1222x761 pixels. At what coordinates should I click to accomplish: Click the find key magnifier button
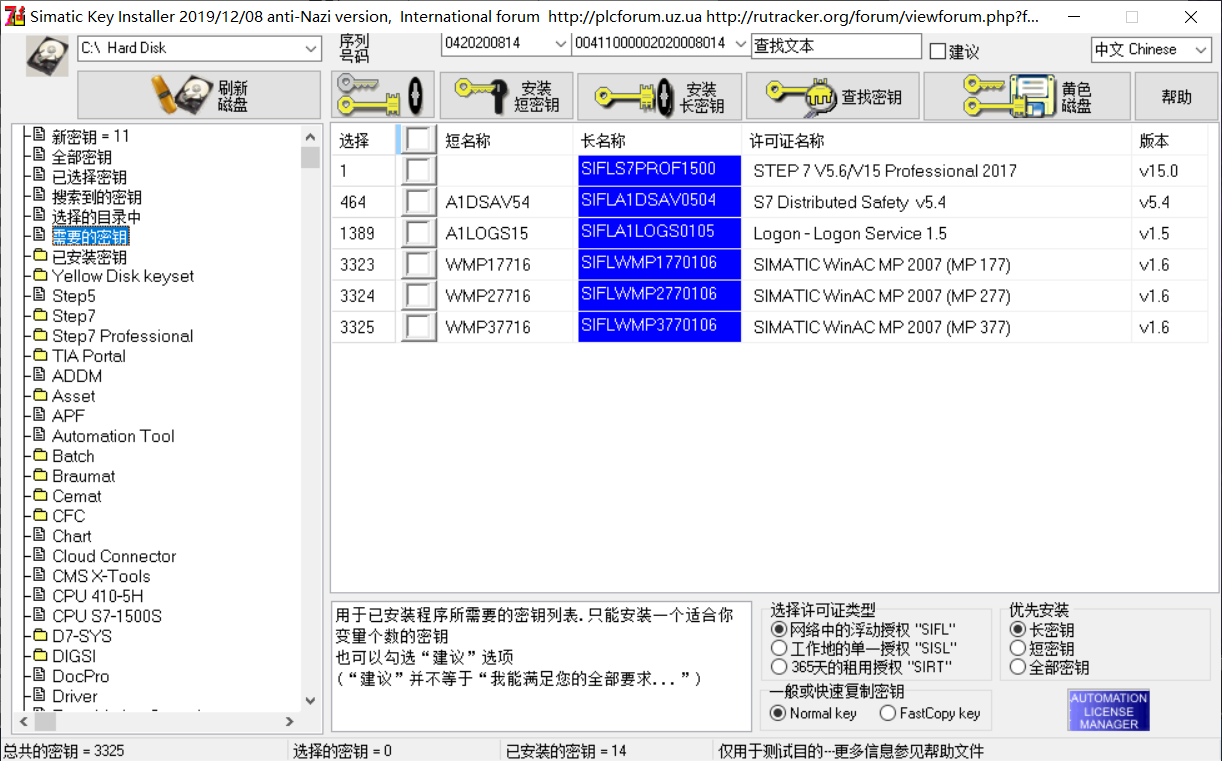833,96
